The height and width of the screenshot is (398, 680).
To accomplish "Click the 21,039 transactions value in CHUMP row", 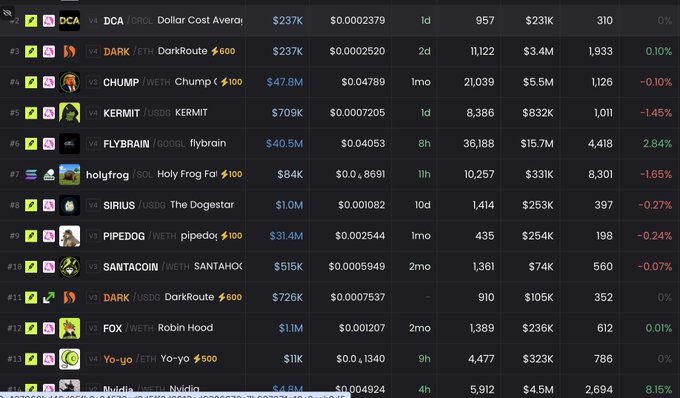I will (x=479, y=82).
